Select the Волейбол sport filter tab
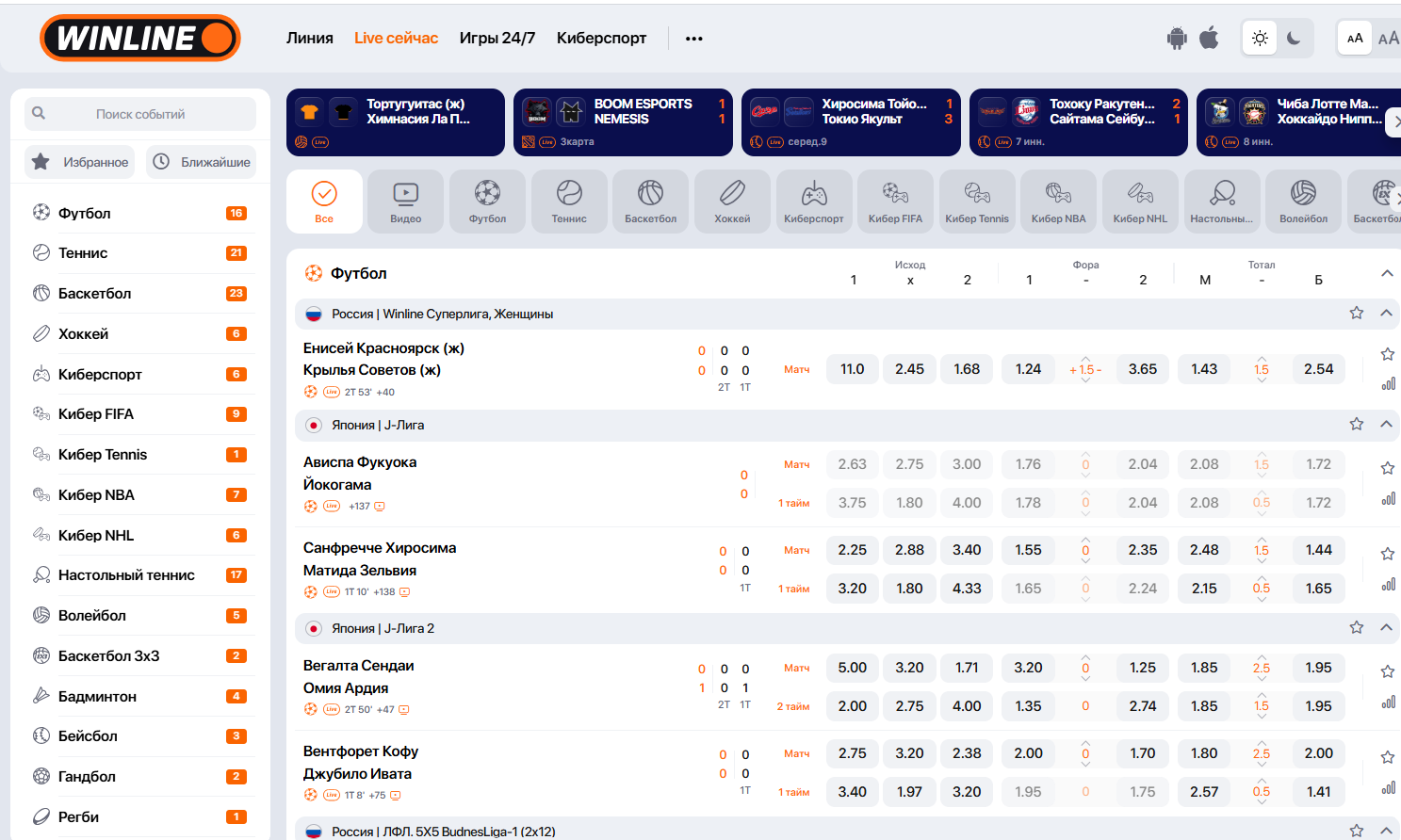 [x=1304, y=202]
